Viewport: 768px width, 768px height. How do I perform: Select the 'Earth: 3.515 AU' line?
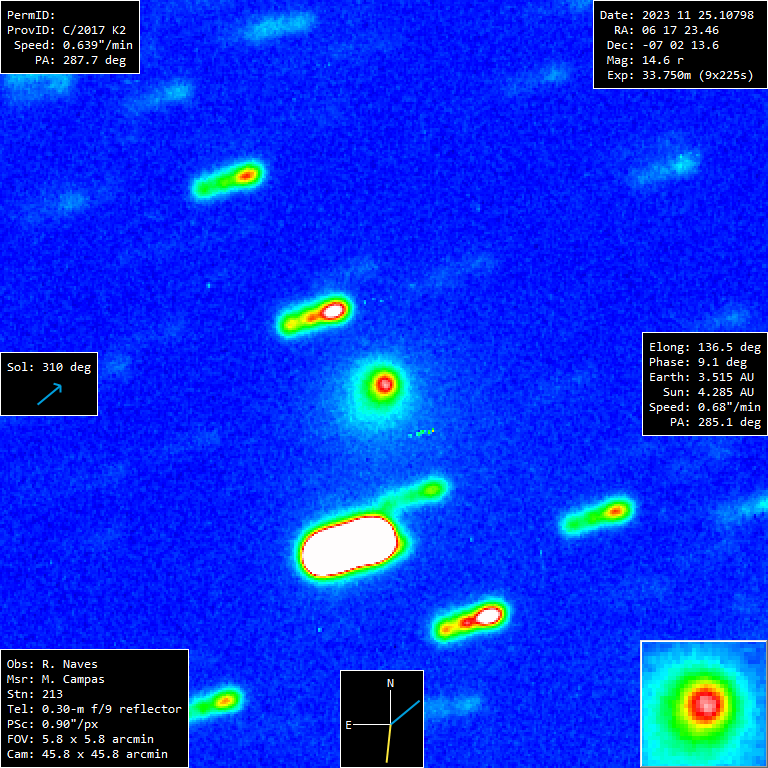click(701, 377)
